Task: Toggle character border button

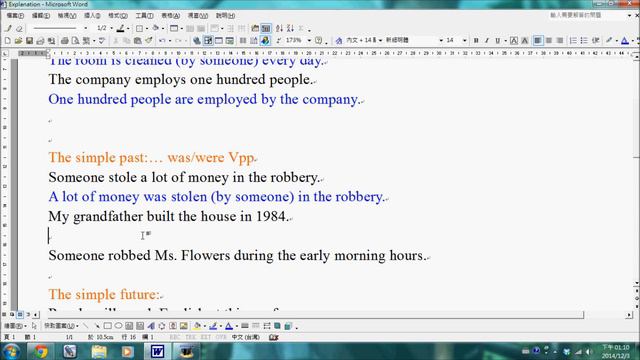Action: click(514, 40)
